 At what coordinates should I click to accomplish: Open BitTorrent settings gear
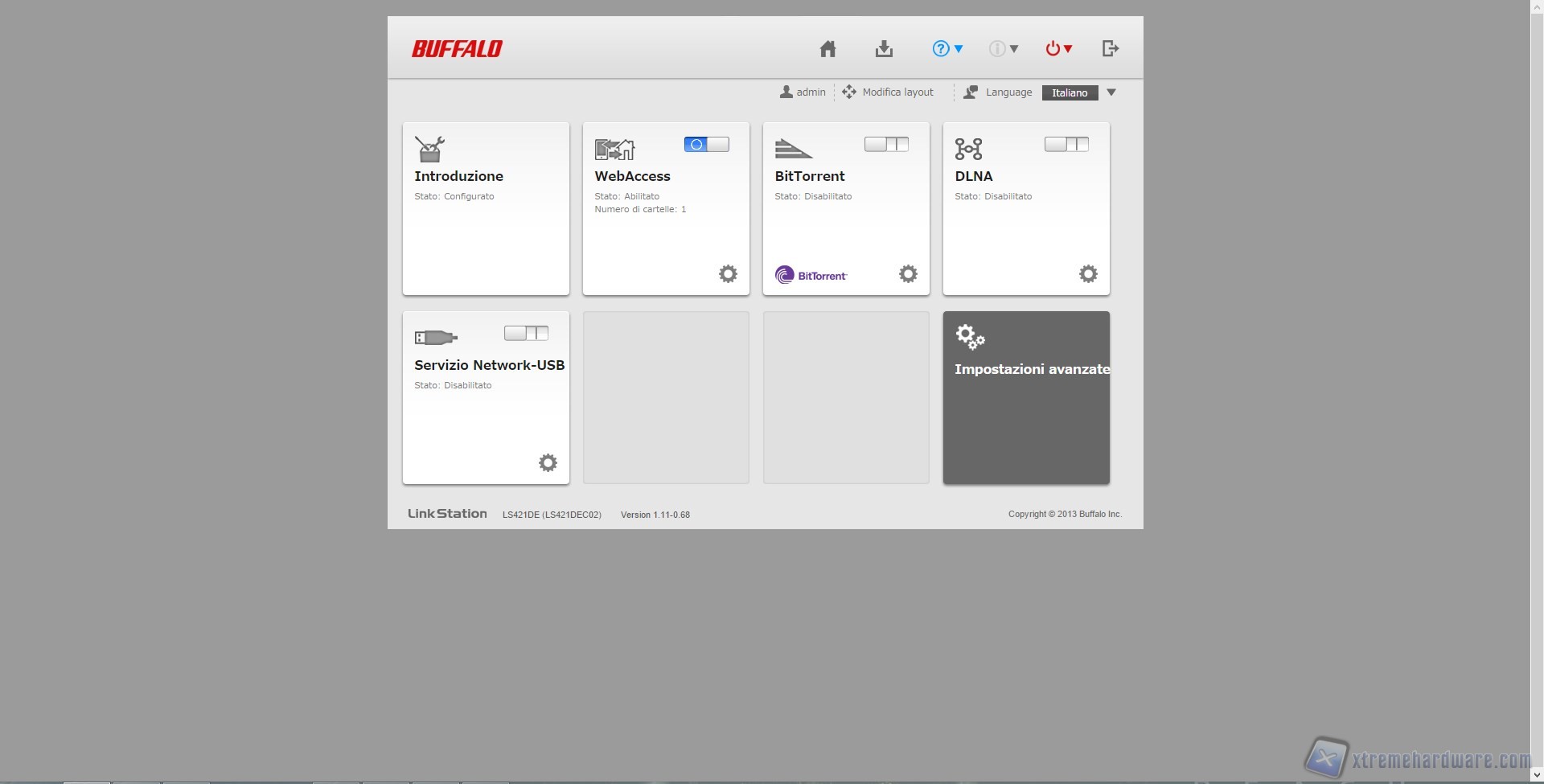click(908, 274)
